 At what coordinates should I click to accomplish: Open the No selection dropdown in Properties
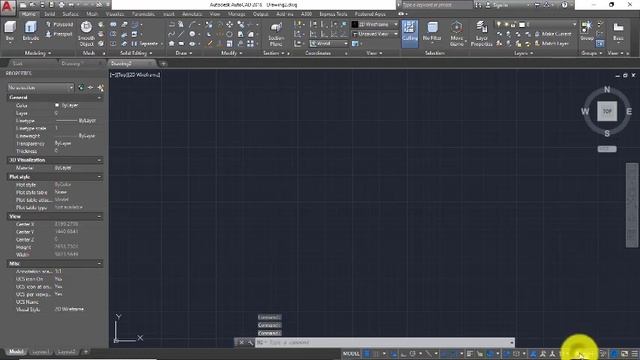point(40,87)
